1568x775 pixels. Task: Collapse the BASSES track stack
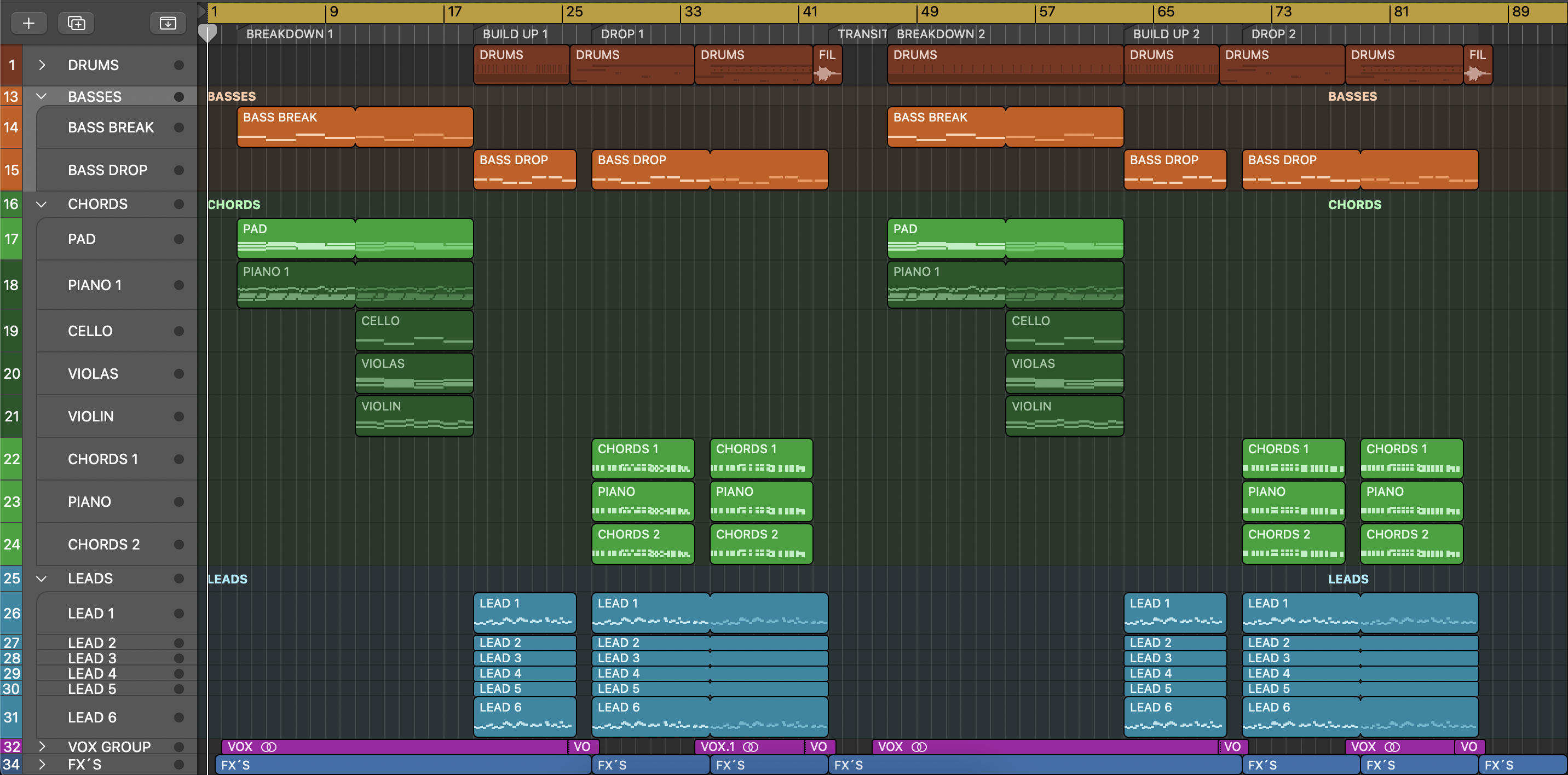coord(42,96)
